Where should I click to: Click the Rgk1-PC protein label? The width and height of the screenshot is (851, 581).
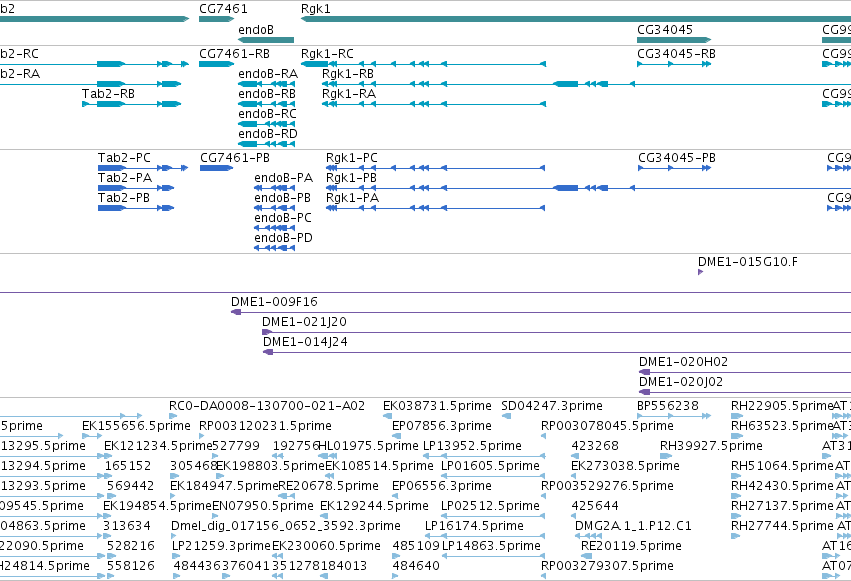pyautogui.click(x=352, y=158)
